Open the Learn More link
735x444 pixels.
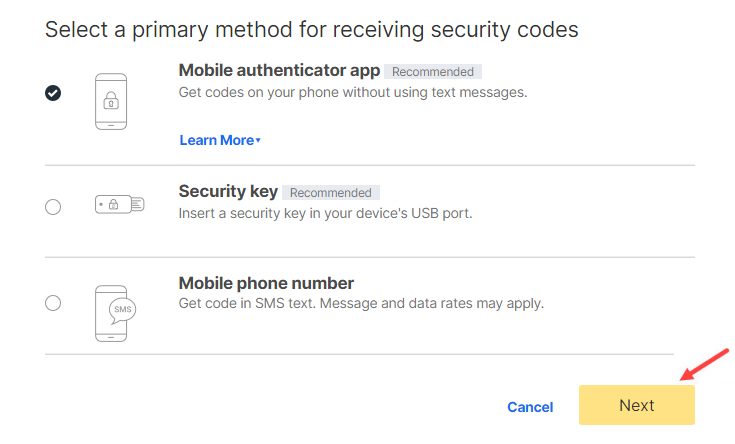(217, 140)
